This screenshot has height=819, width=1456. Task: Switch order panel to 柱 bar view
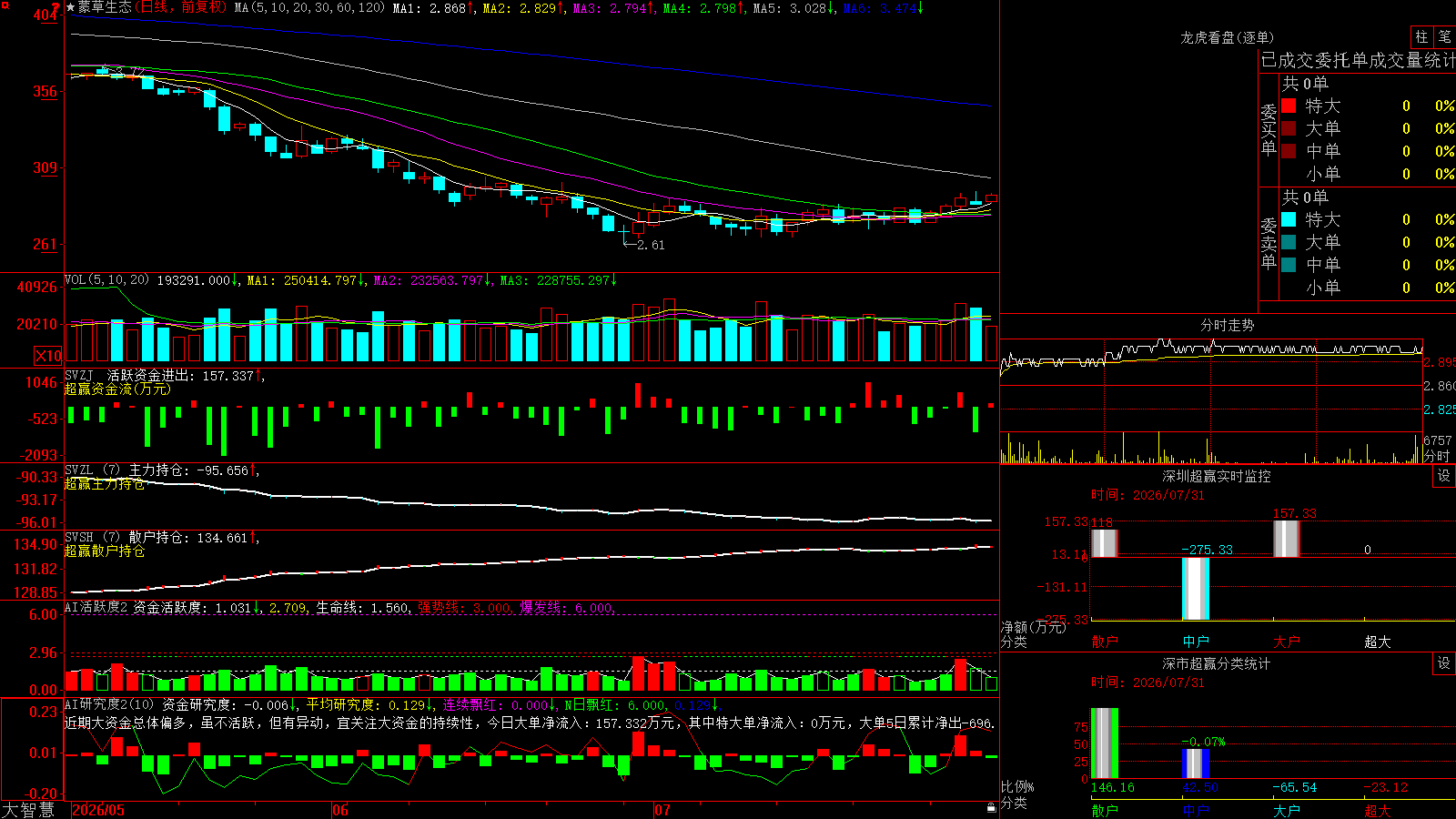coord(1421,37)
